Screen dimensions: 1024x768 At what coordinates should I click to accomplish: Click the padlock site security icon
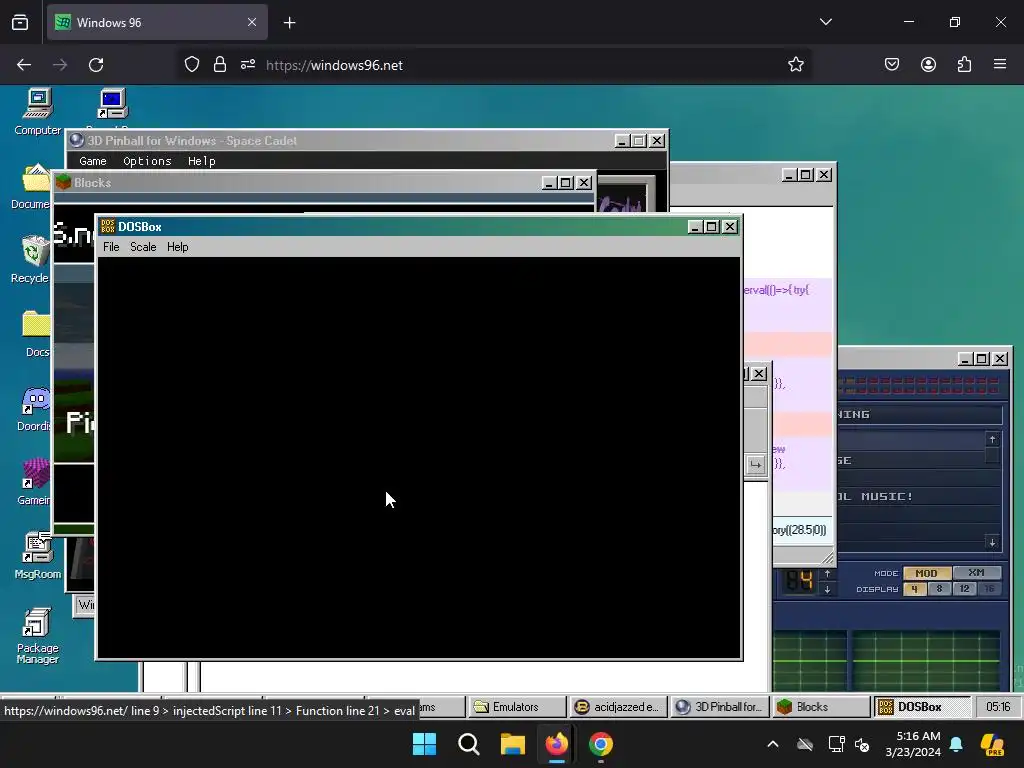(219, 65)
